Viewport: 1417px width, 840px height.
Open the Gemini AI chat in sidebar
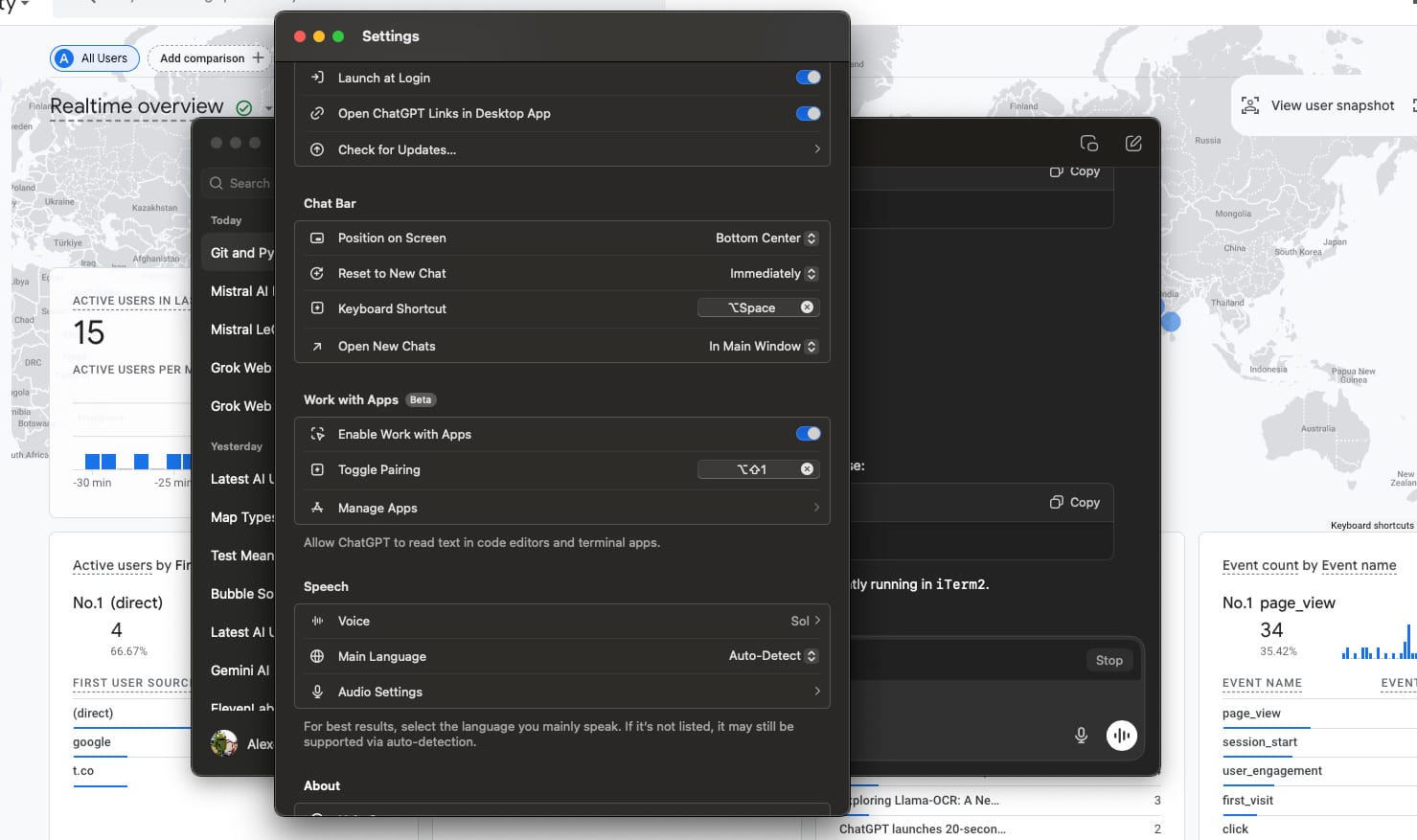click(x=241, y=670)
